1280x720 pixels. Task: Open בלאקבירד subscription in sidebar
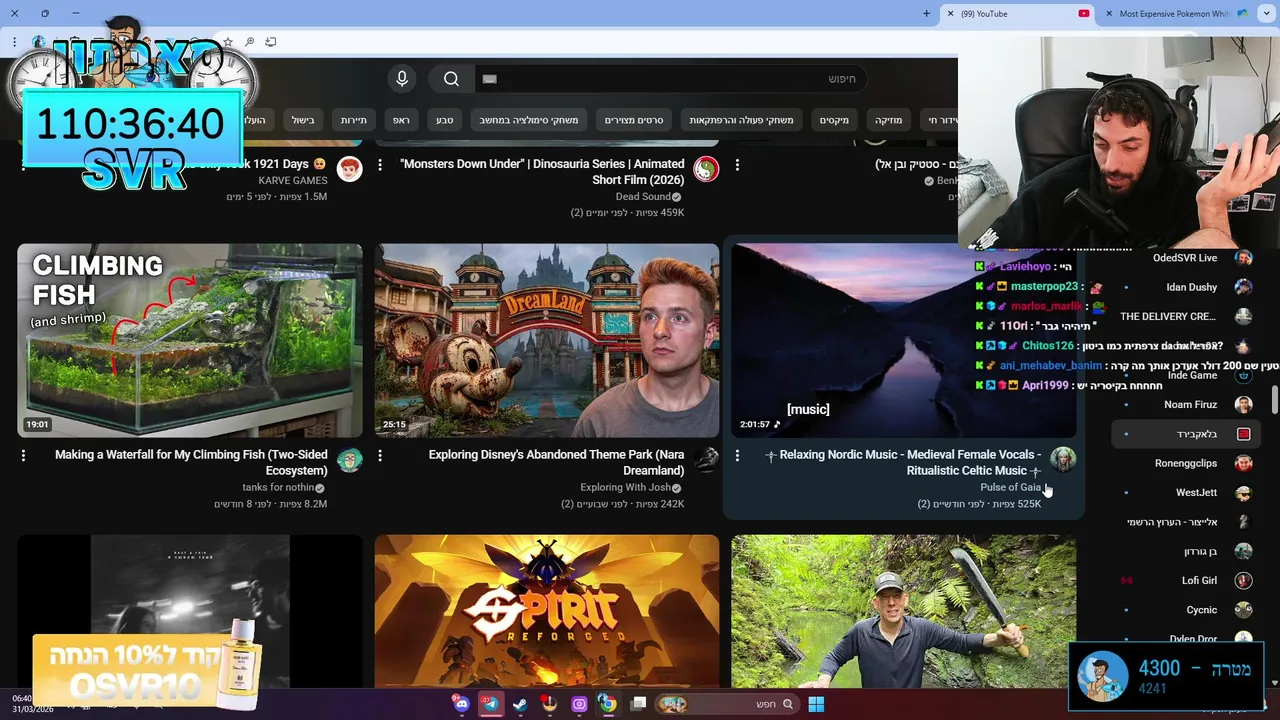(x=1185, y=434)
